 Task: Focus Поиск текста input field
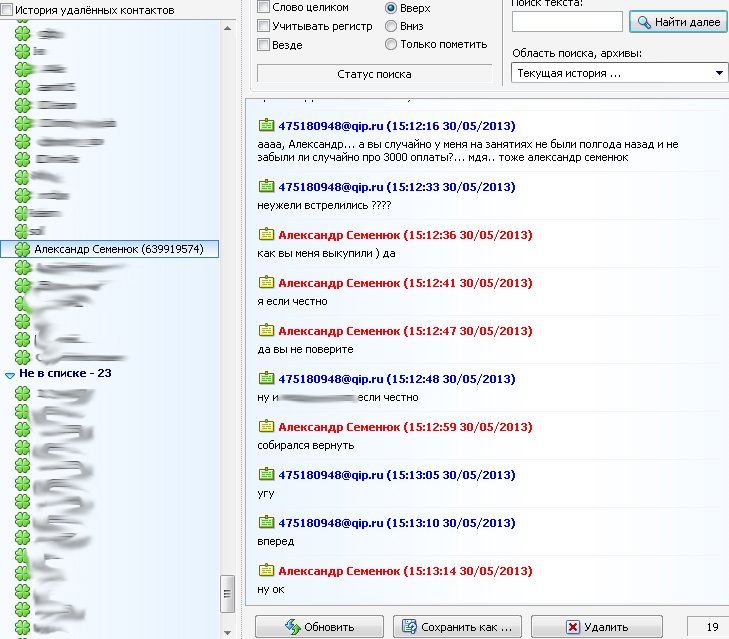(x=567, y=21)
